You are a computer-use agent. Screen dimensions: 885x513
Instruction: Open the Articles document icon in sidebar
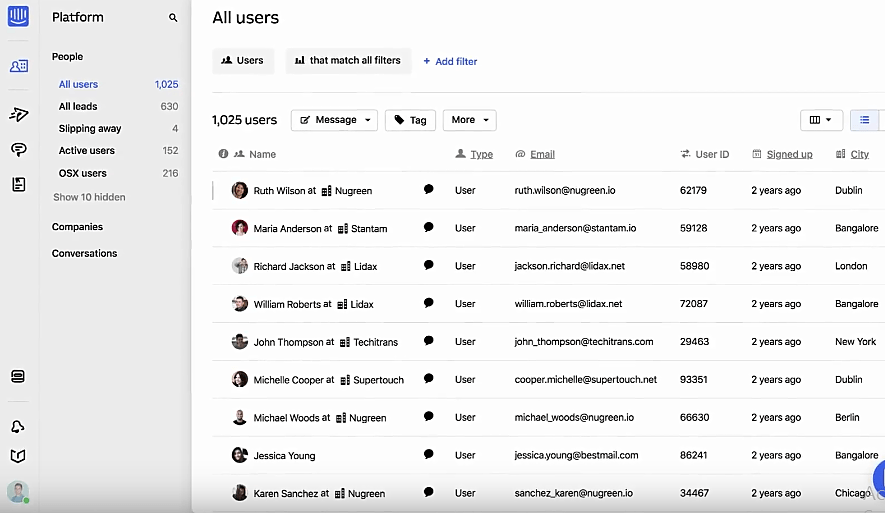tap(18, 184)
